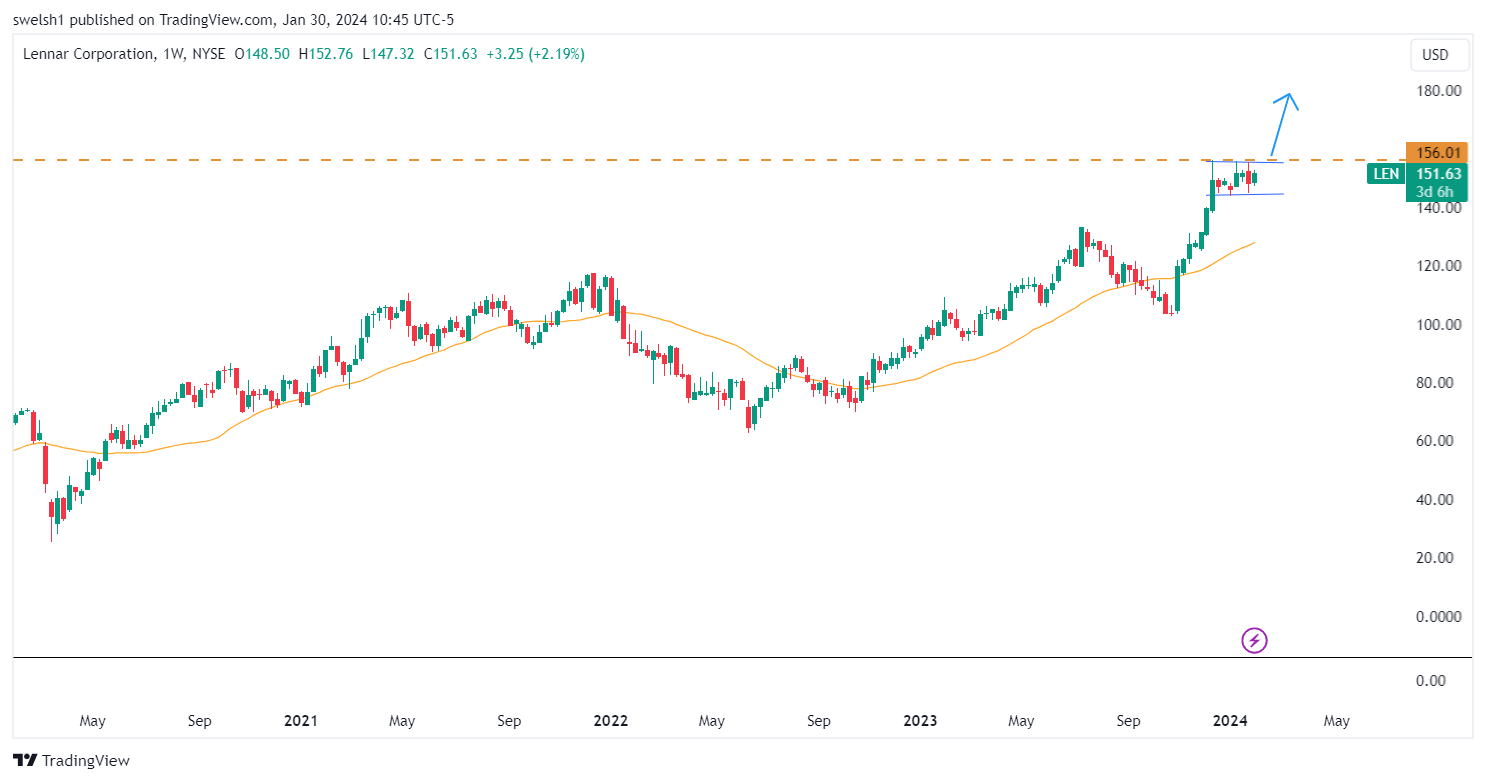
Task: Click the +3.25 (+2.19%) change value
Action: tap(535, 54)
